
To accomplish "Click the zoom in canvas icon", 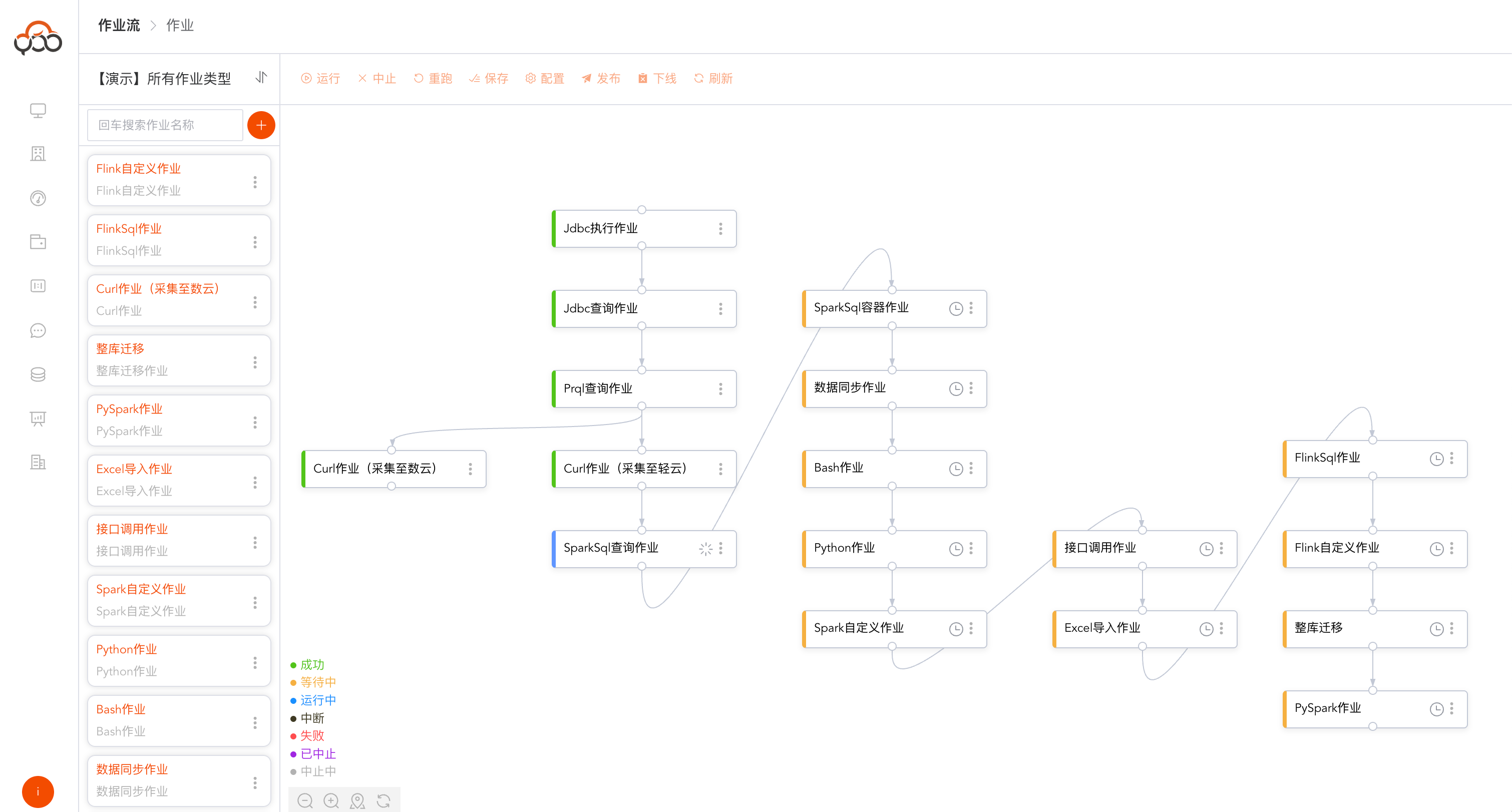I will pos(331,800).
